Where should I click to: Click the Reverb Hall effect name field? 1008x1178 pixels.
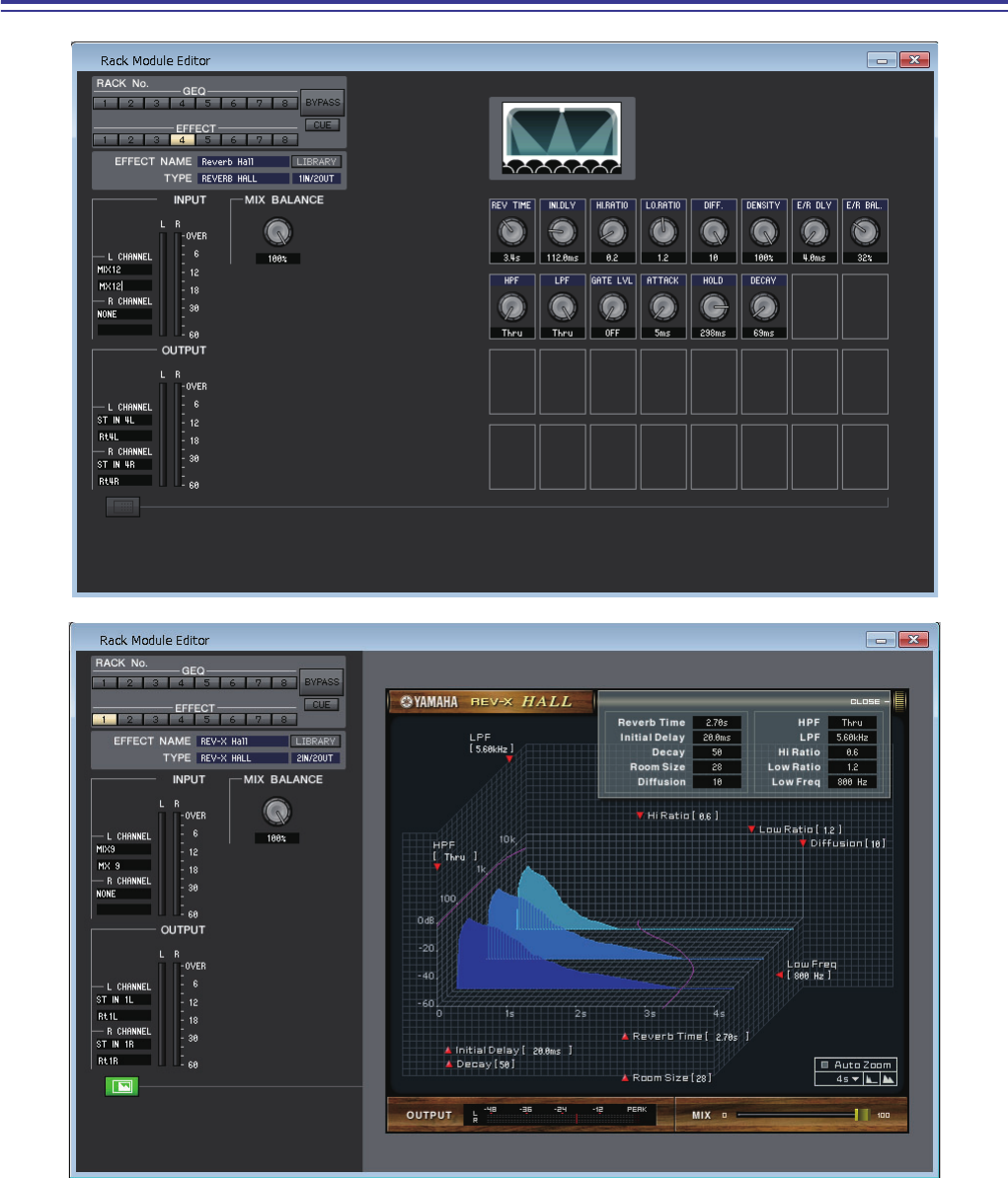(244, 162)
